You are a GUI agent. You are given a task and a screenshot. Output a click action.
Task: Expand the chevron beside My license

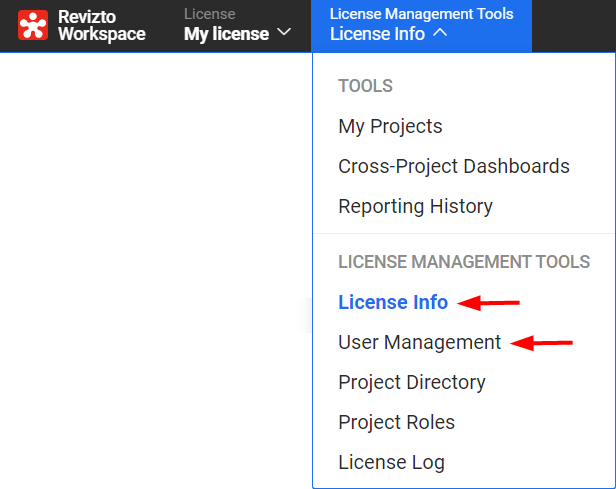point(284,32)
